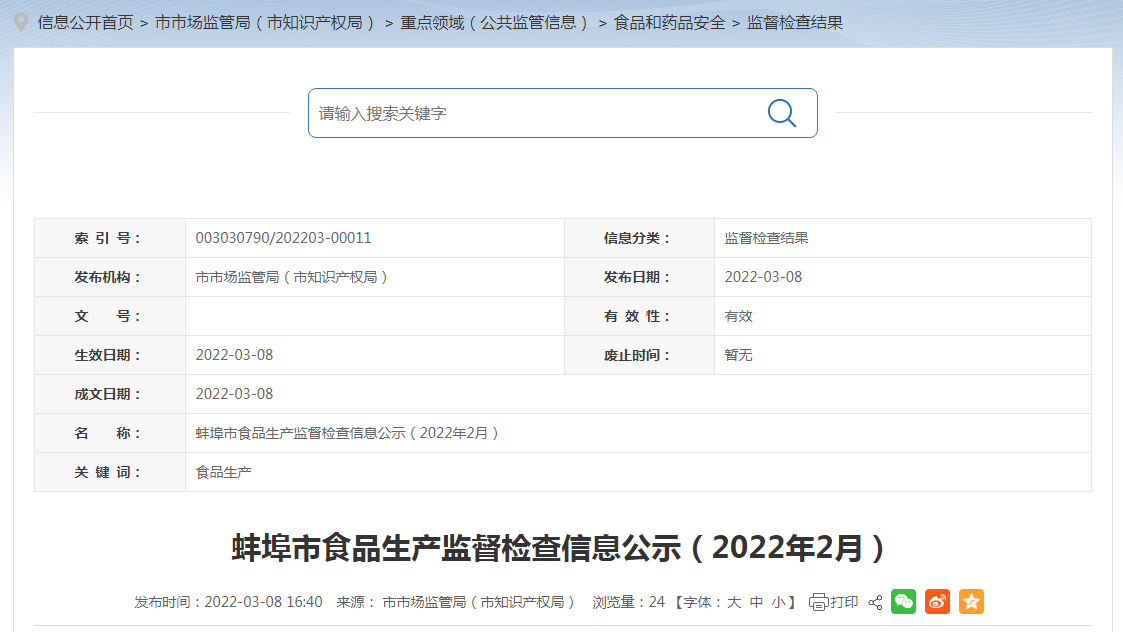Click the 有效 validity value
Image resolution: width=1123 pixels, height=632 pixels.
[x=738, y=316]
